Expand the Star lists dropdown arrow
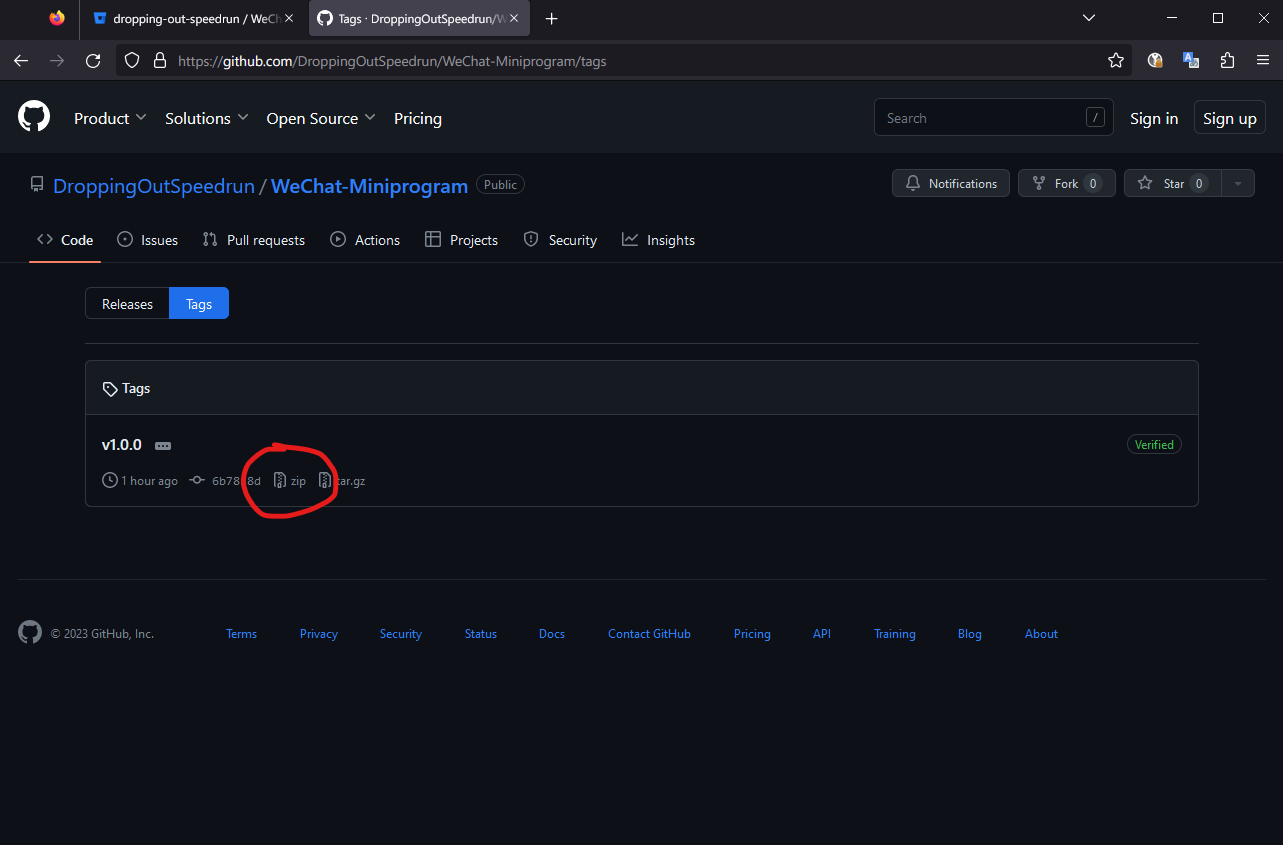This screenshot has width=1283, height=845. (x=1238, y=183)
